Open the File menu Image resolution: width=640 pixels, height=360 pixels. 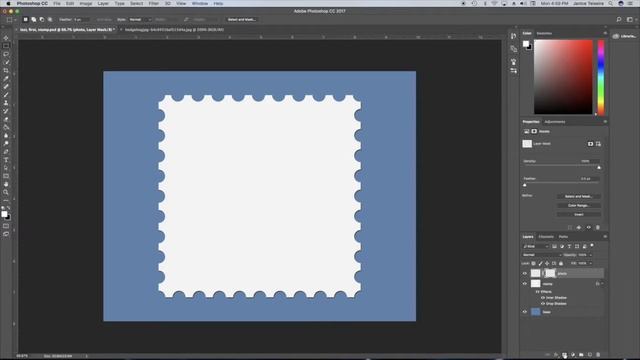point(57,3)
